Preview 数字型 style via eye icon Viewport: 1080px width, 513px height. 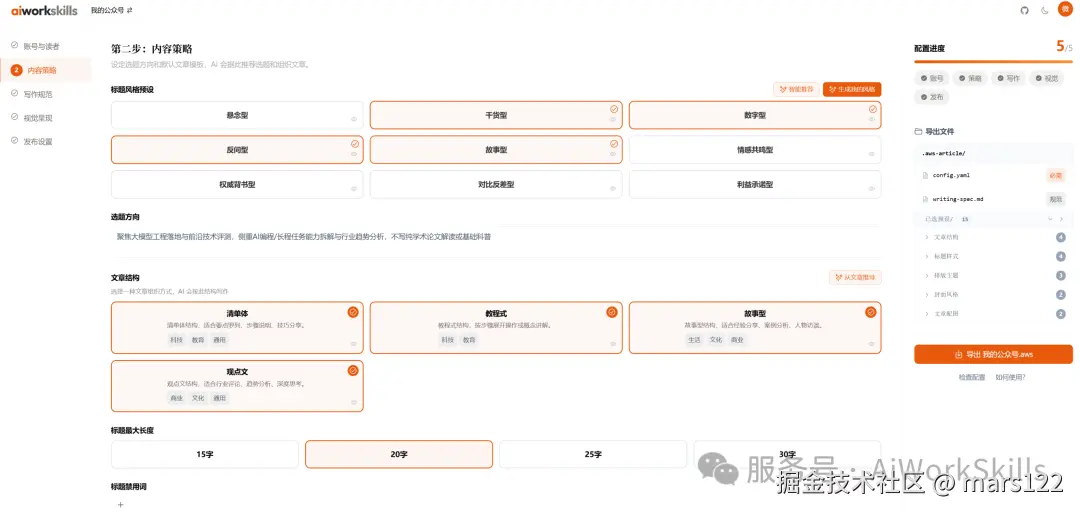[872, 119]
